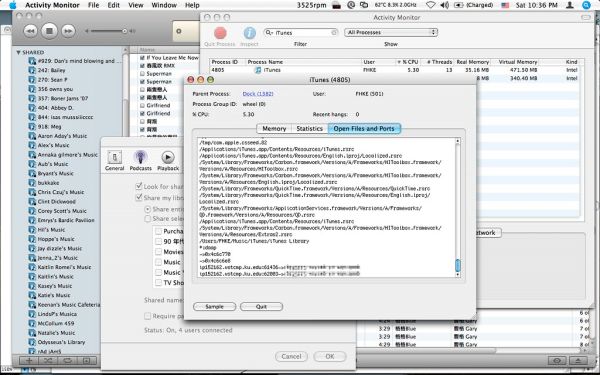The height and width of the screenshot is (375, 600).
Task: Open the Dock (1382) parent process link
Action: pyautogui.click(x=258, y=94)
